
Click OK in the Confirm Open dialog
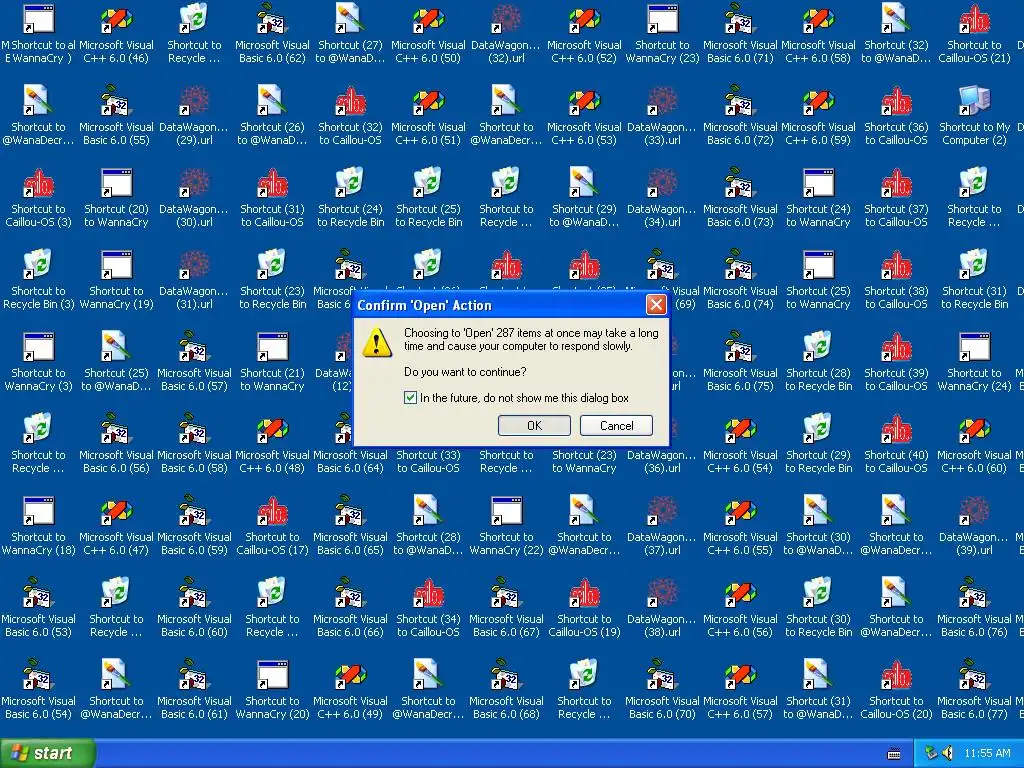534,426
